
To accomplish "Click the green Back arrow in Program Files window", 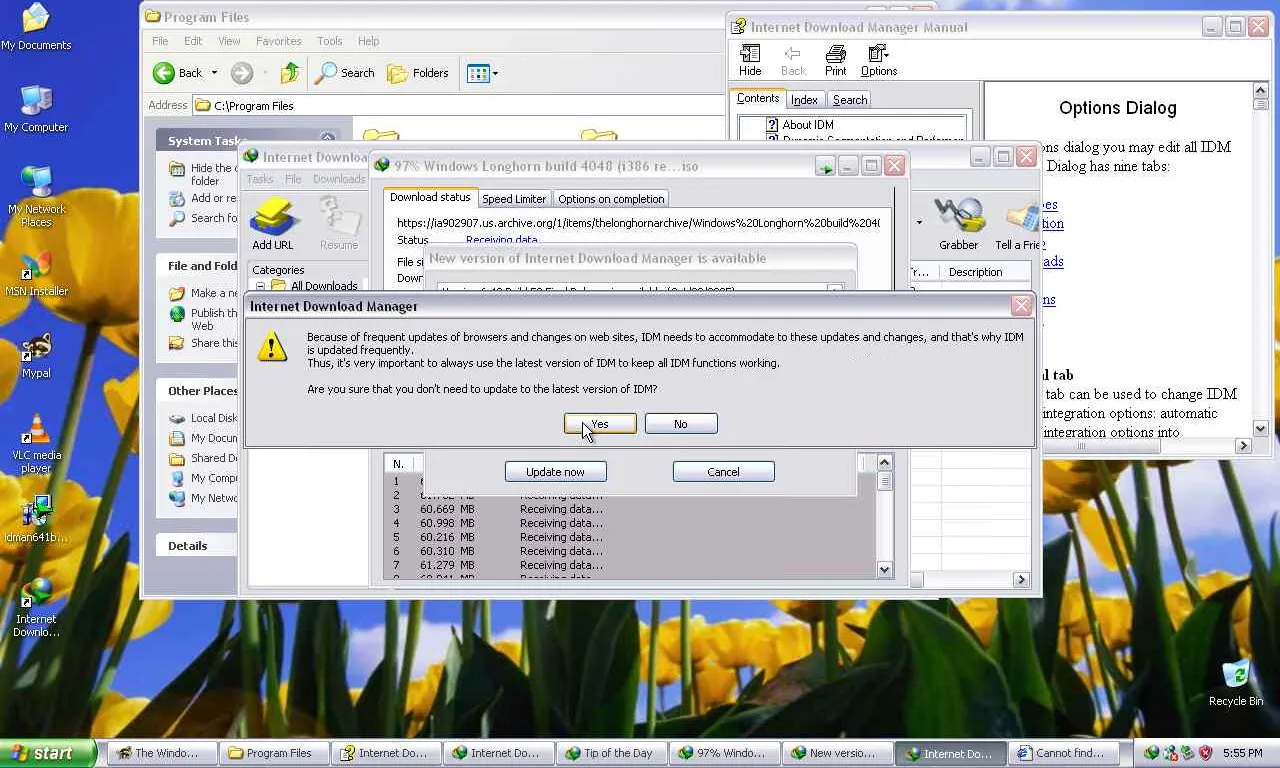I will (x=164, y=73).
